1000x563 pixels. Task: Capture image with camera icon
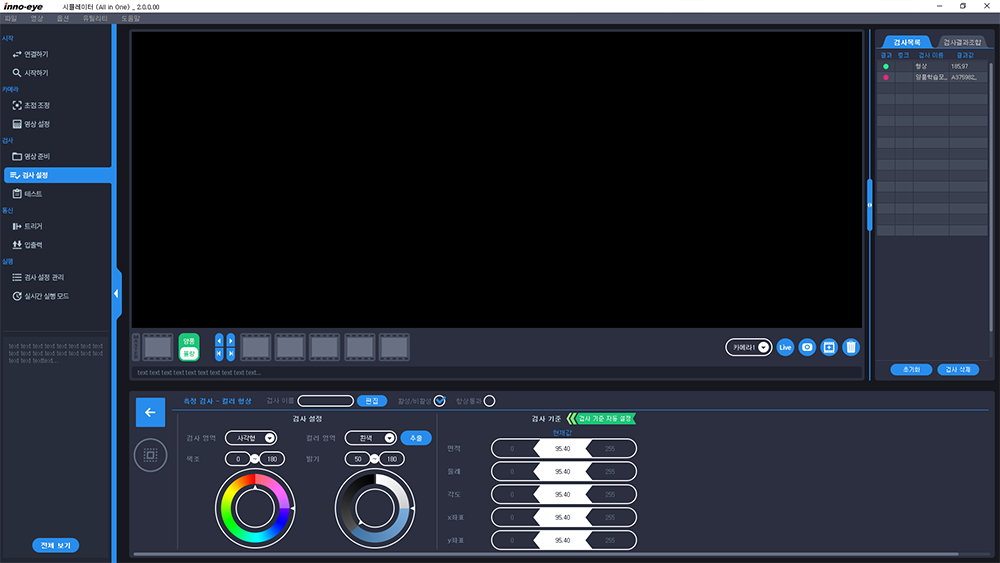click(807, 347)
